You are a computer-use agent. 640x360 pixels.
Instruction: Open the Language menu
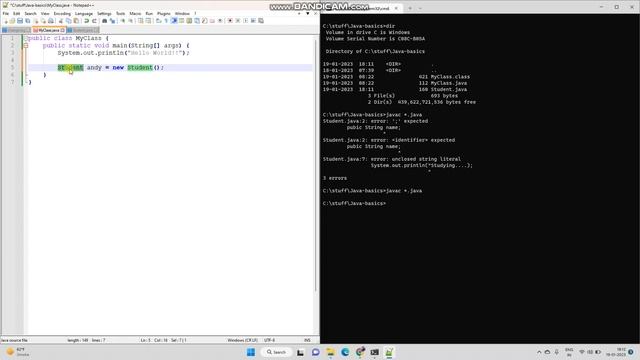pos(84,13)
